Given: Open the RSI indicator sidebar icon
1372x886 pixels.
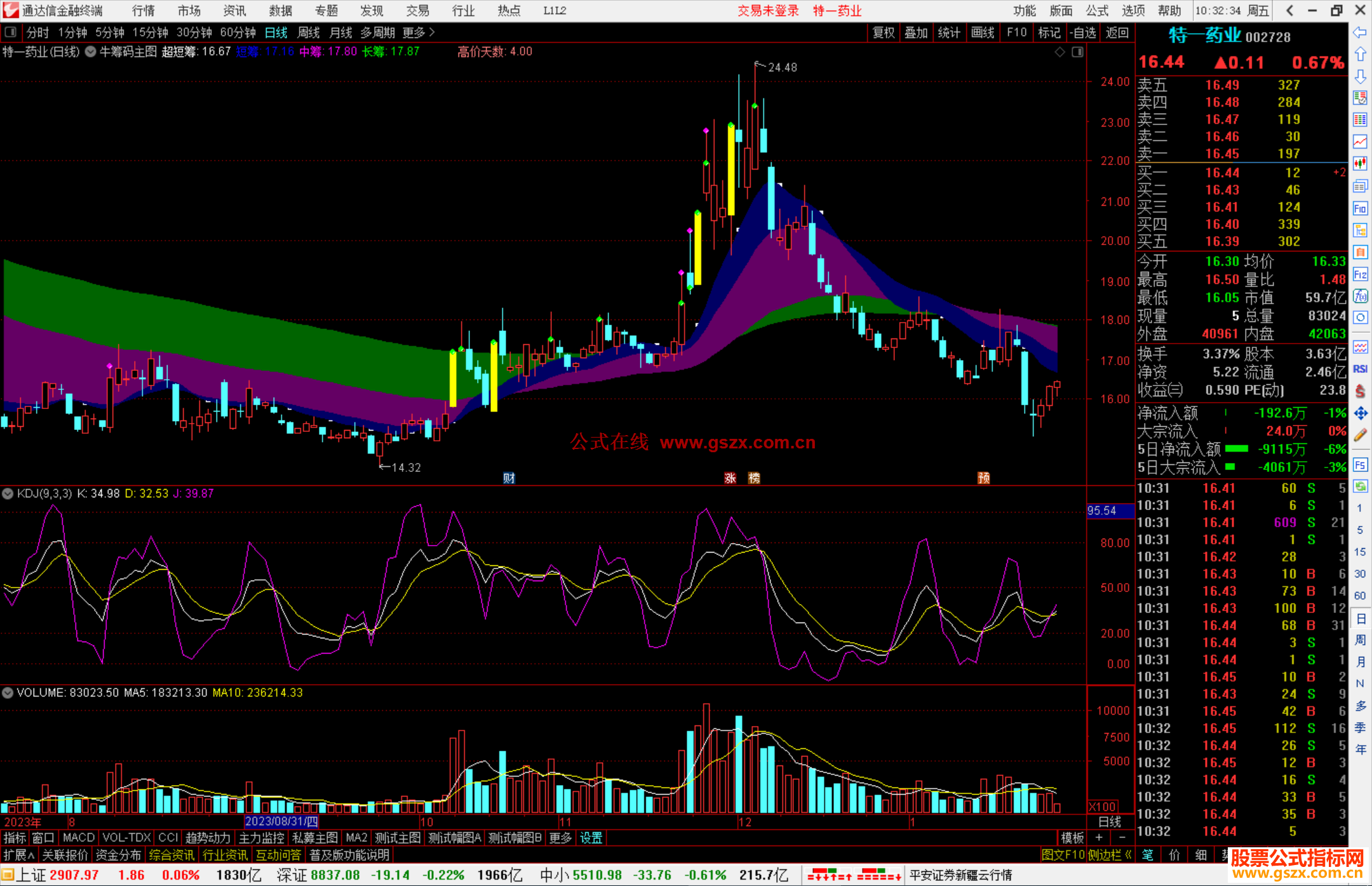Looking at the screenshot, I should [x=1360, y=369].
